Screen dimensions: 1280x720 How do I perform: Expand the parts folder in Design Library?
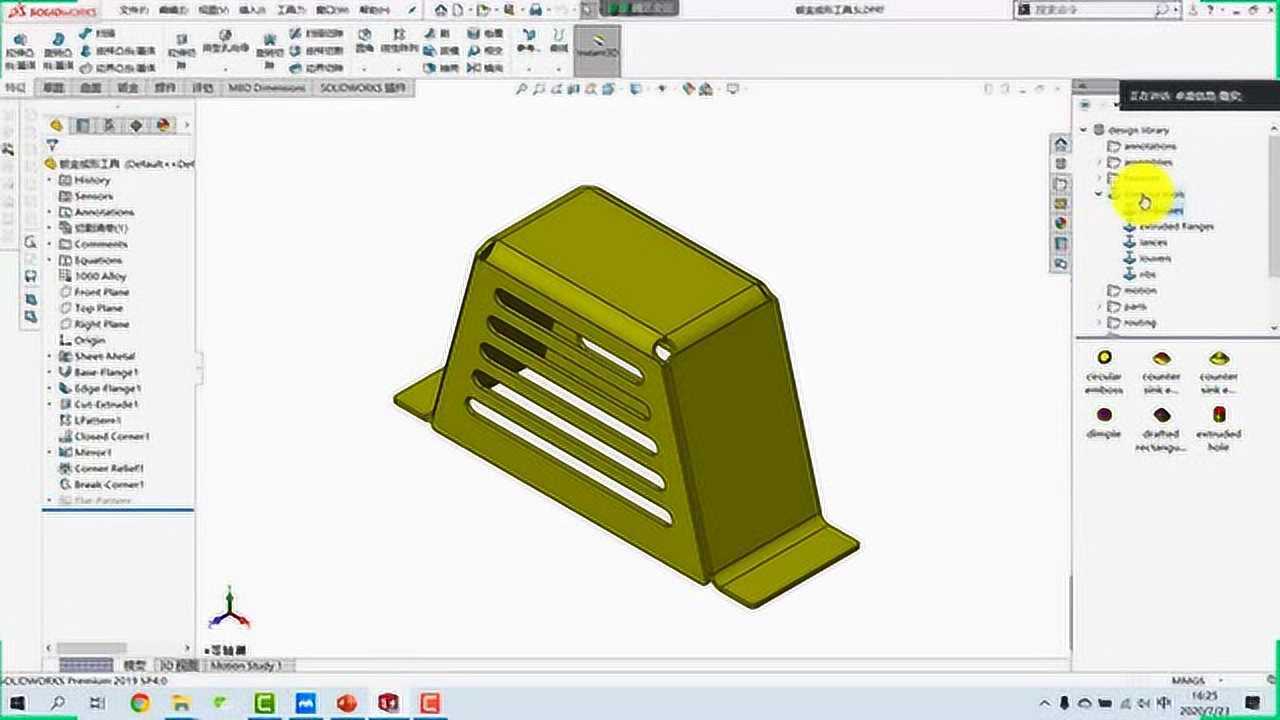pyautogui.click(x=1098, y=306)
